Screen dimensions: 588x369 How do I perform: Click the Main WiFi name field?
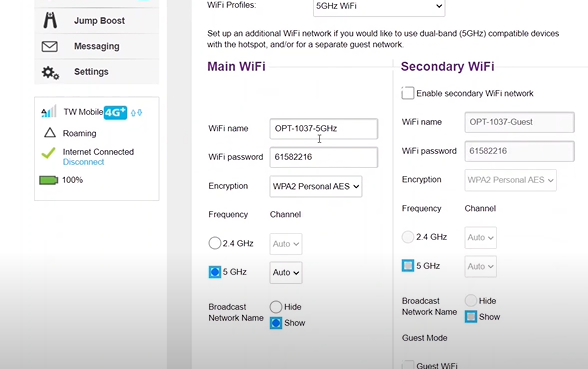(x=324, y=129)
